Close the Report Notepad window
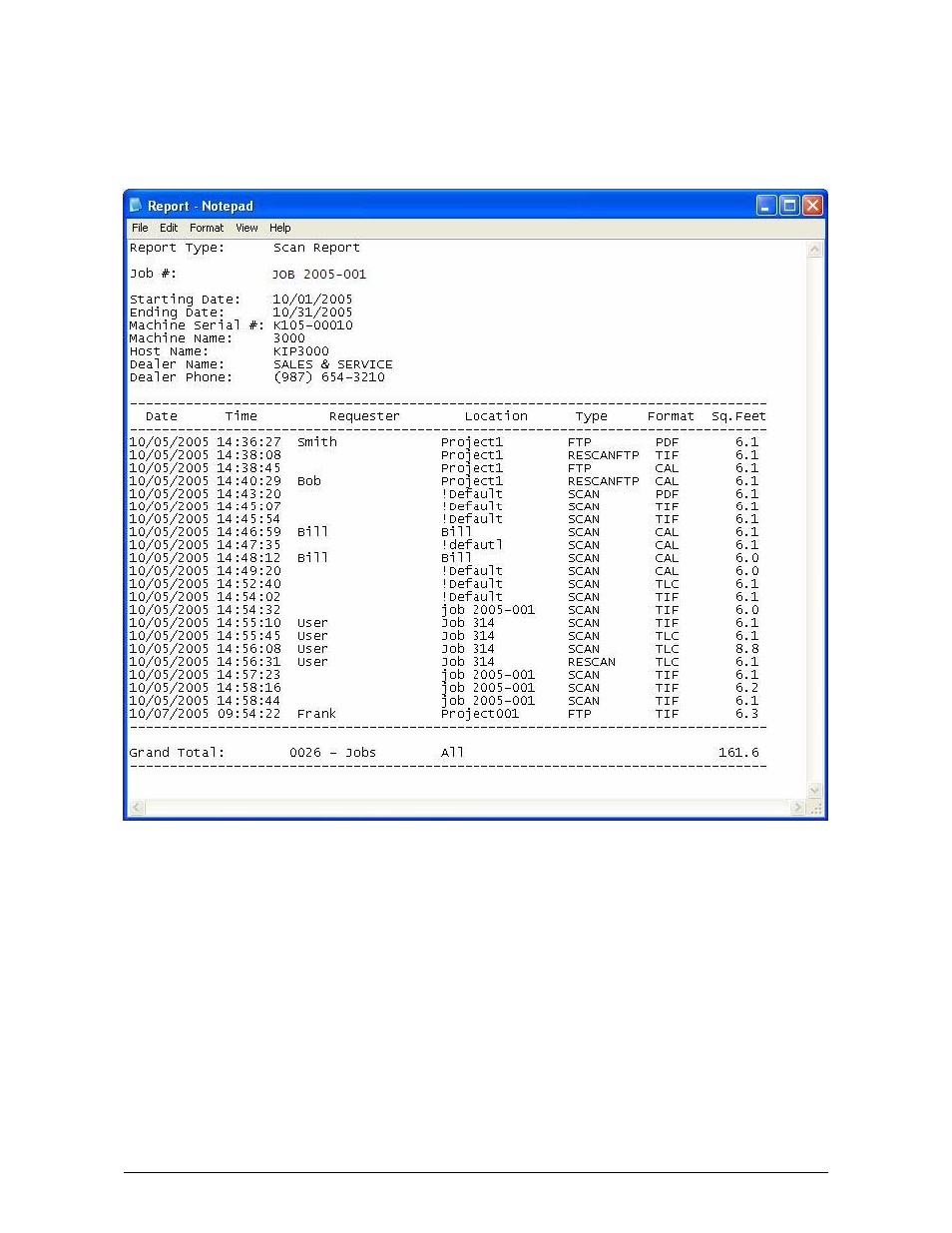 pos(812,206)
